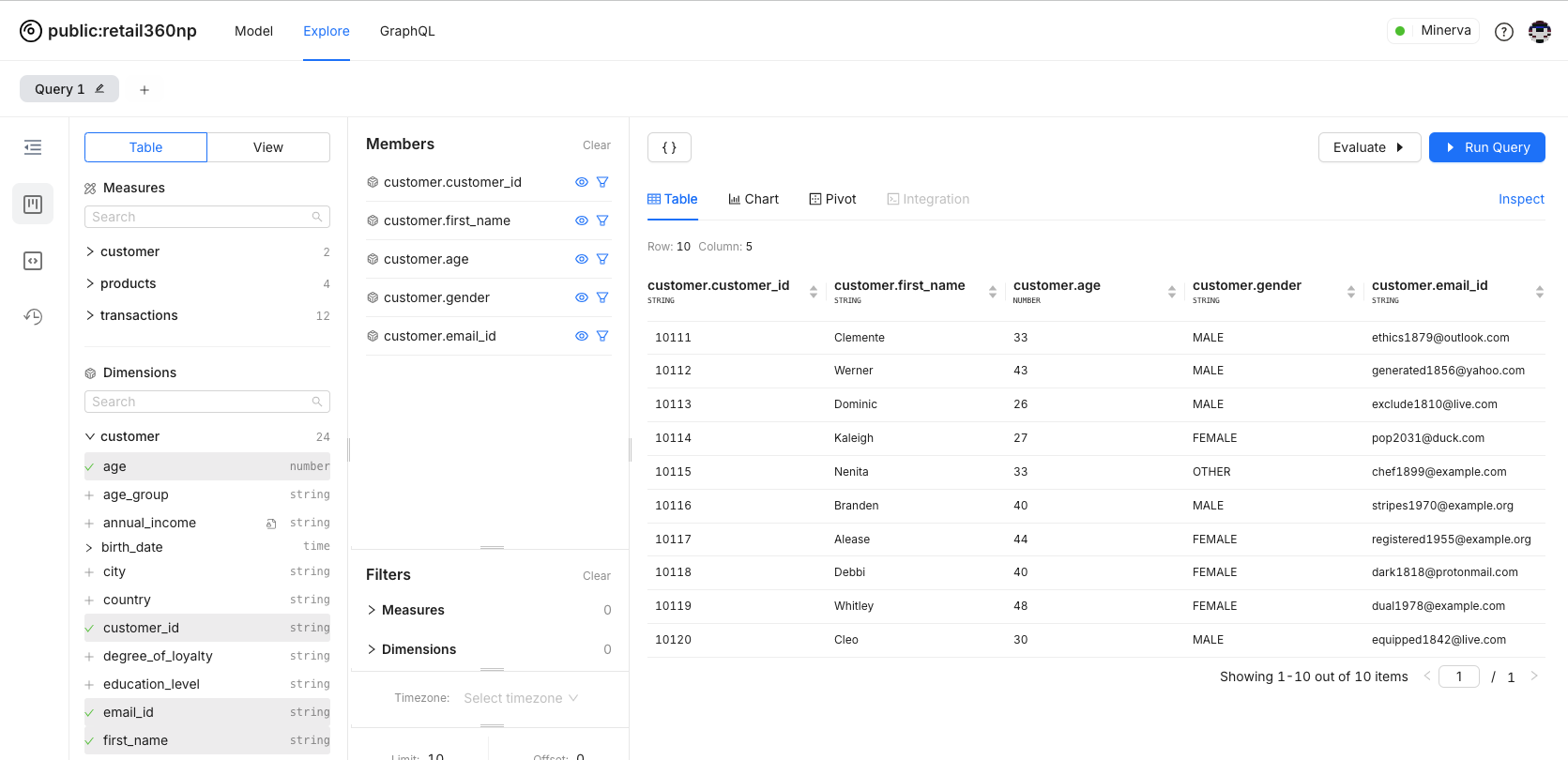The image size is (1568, 760).
Task: Clear all Members
Action: point(597,145)
